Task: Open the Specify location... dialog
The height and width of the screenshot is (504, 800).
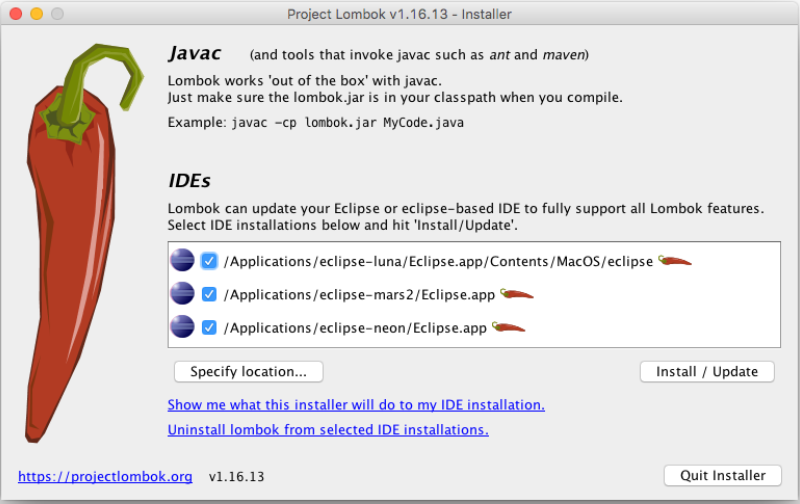Action: pyautogui.click(x=248, y=371)
